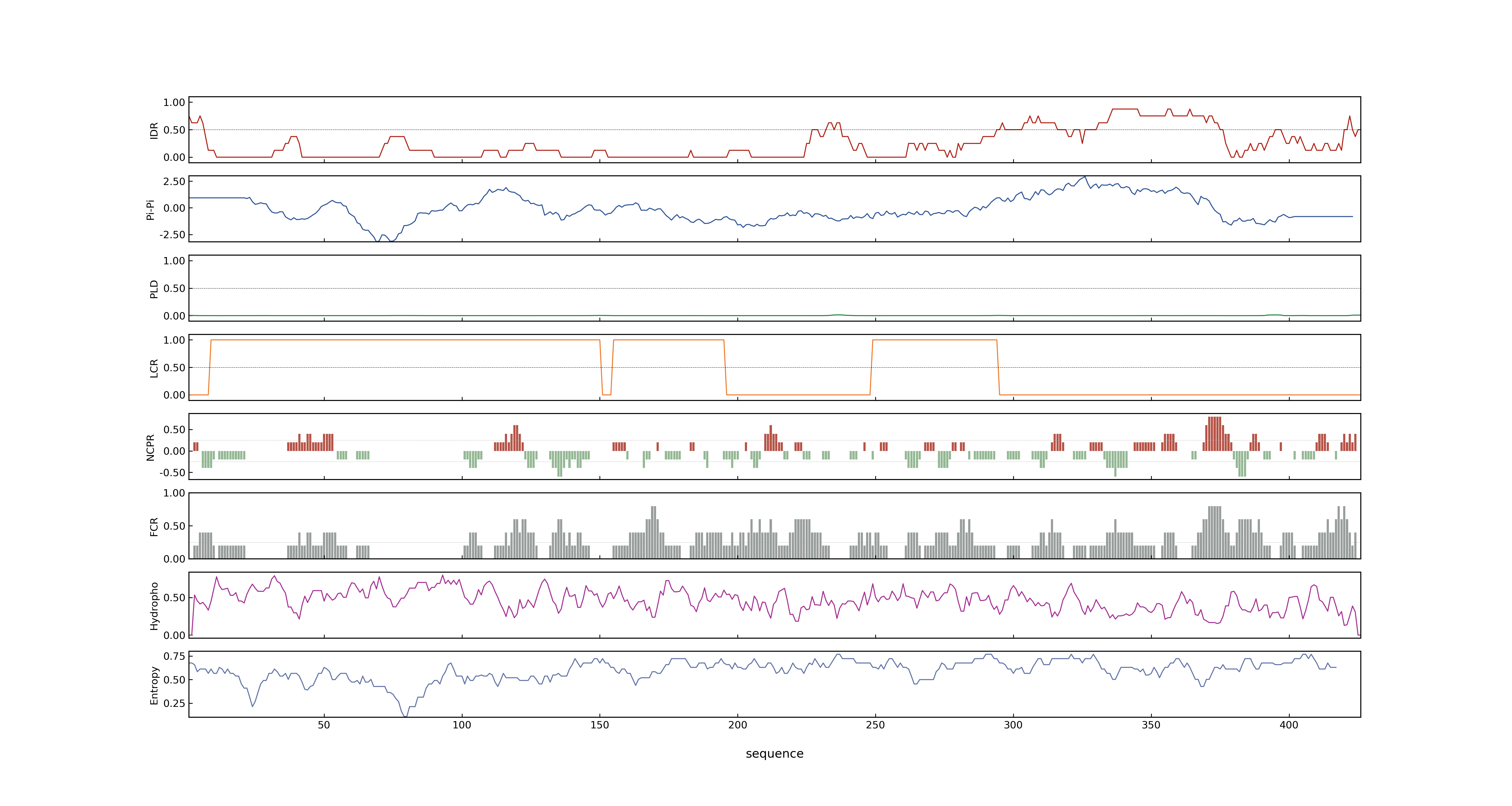Click the IDR y-axis label

point(154,130)
